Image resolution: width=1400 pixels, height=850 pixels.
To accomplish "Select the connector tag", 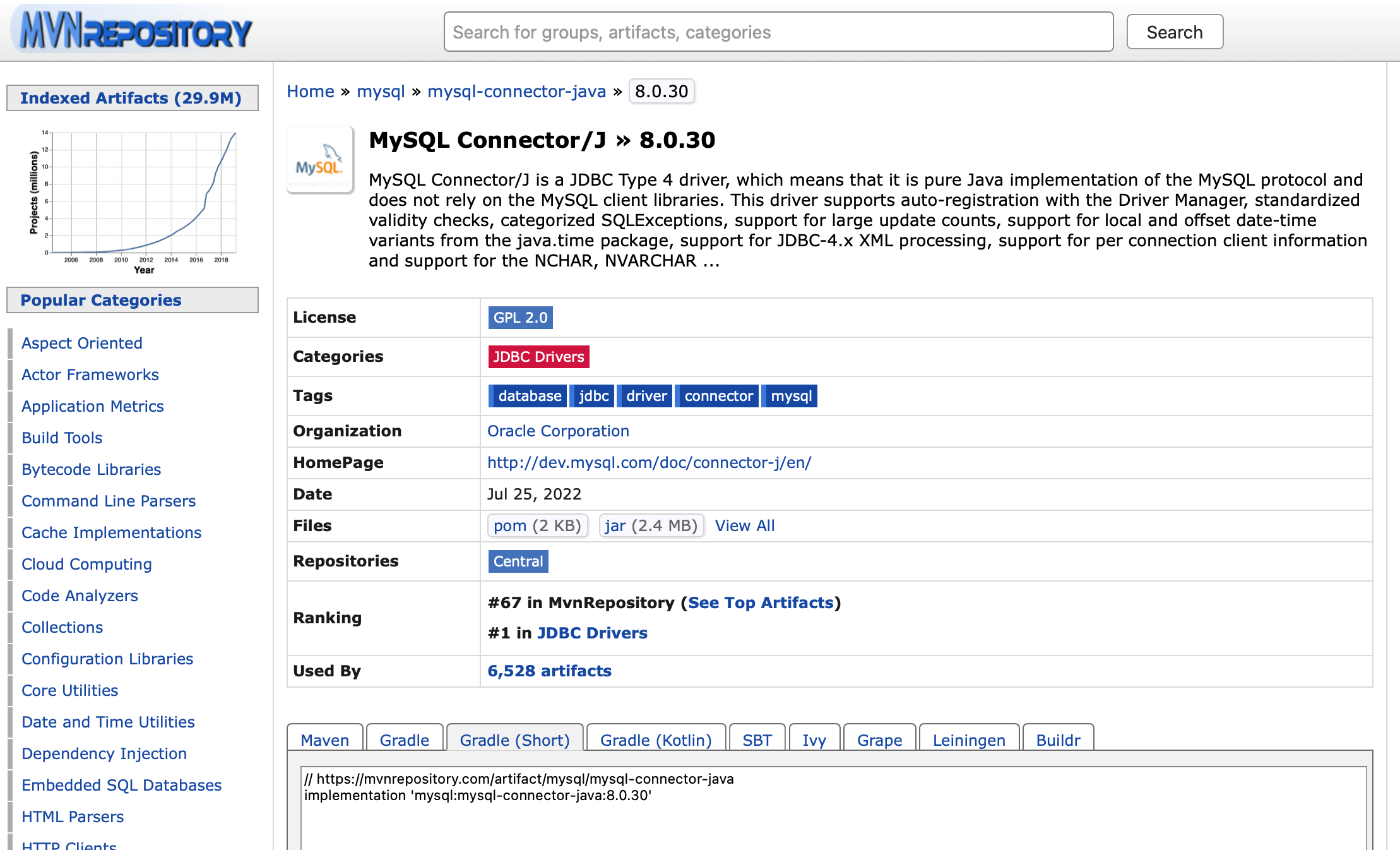I will 717,395.
